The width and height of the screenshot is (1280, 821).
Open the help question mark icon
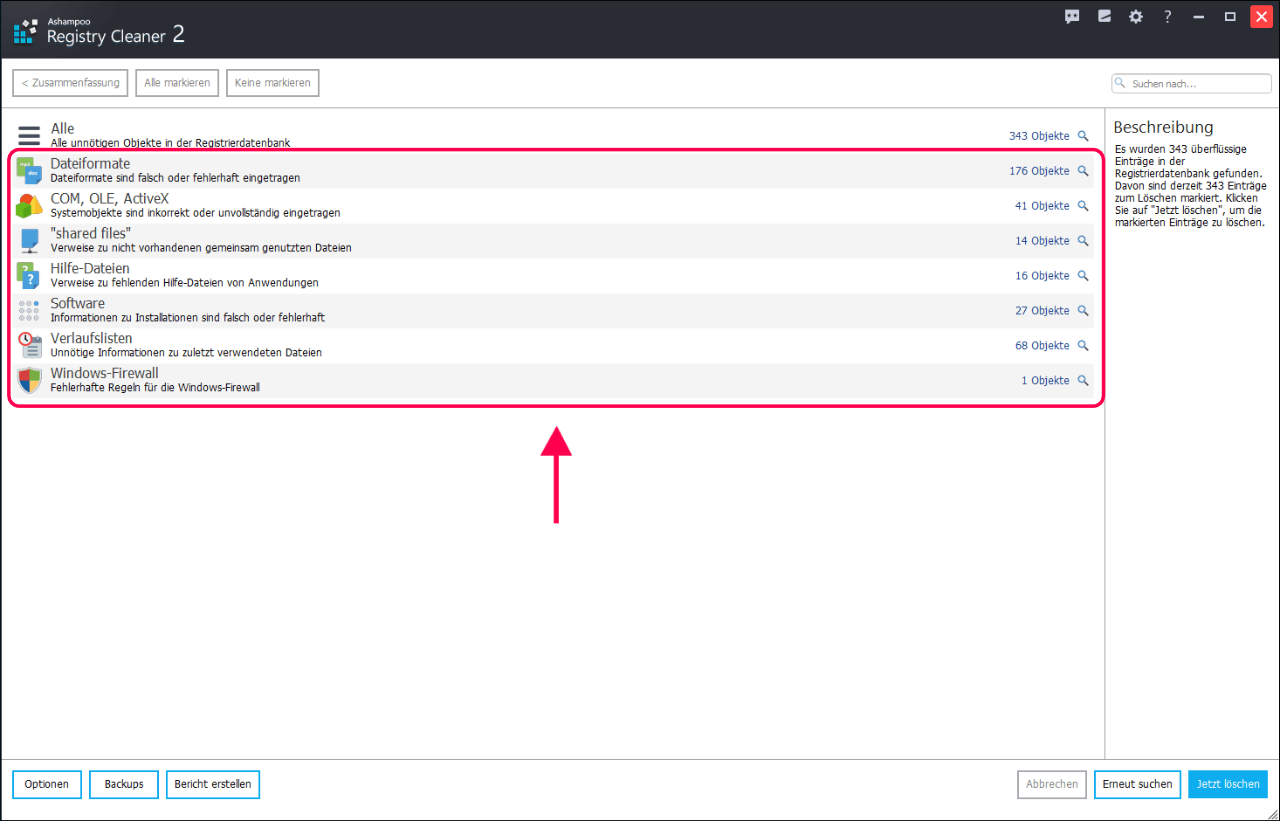coord(1168,16)
